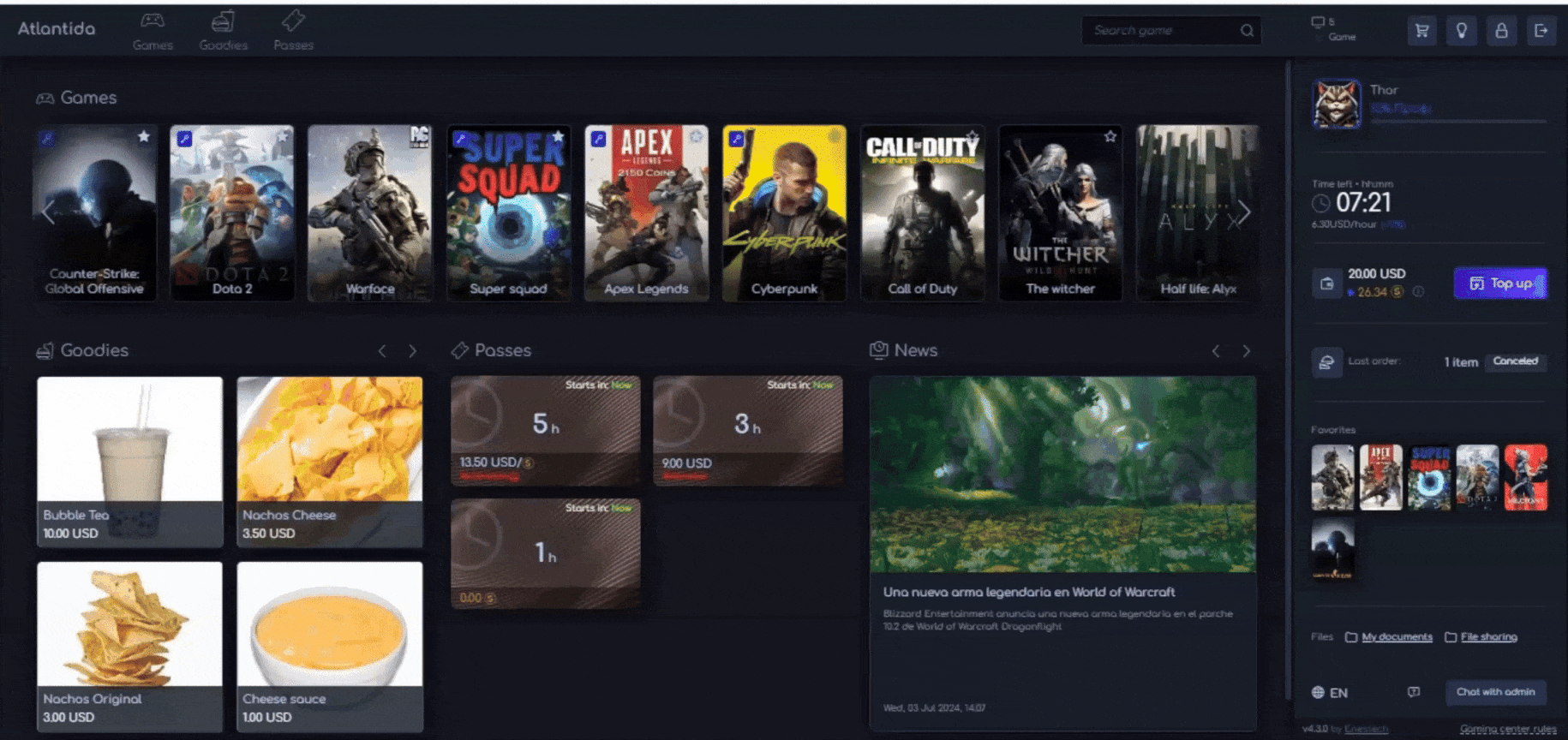This screenshot has height=740, width=1568.
Task: Show next games with right arrow
Action: [1244, 212]
